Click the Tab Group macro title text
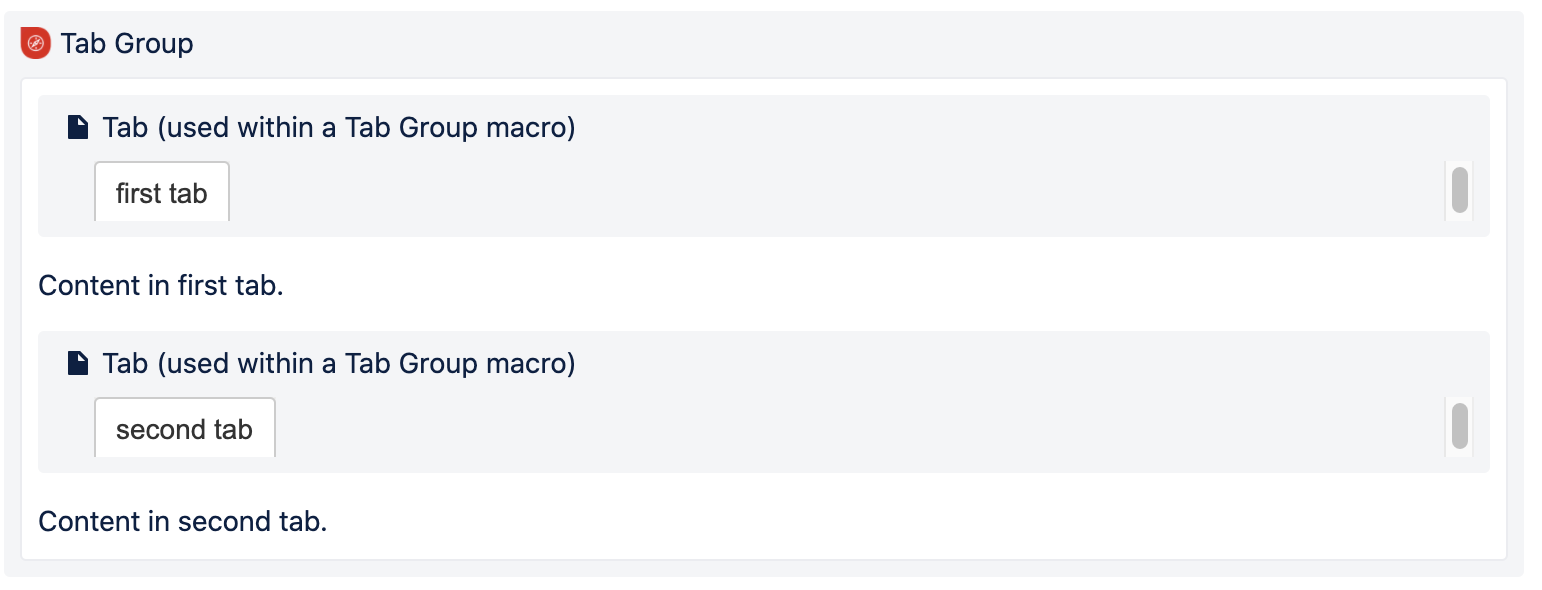This screenshot has width=1542, height=590. [127, 43]
